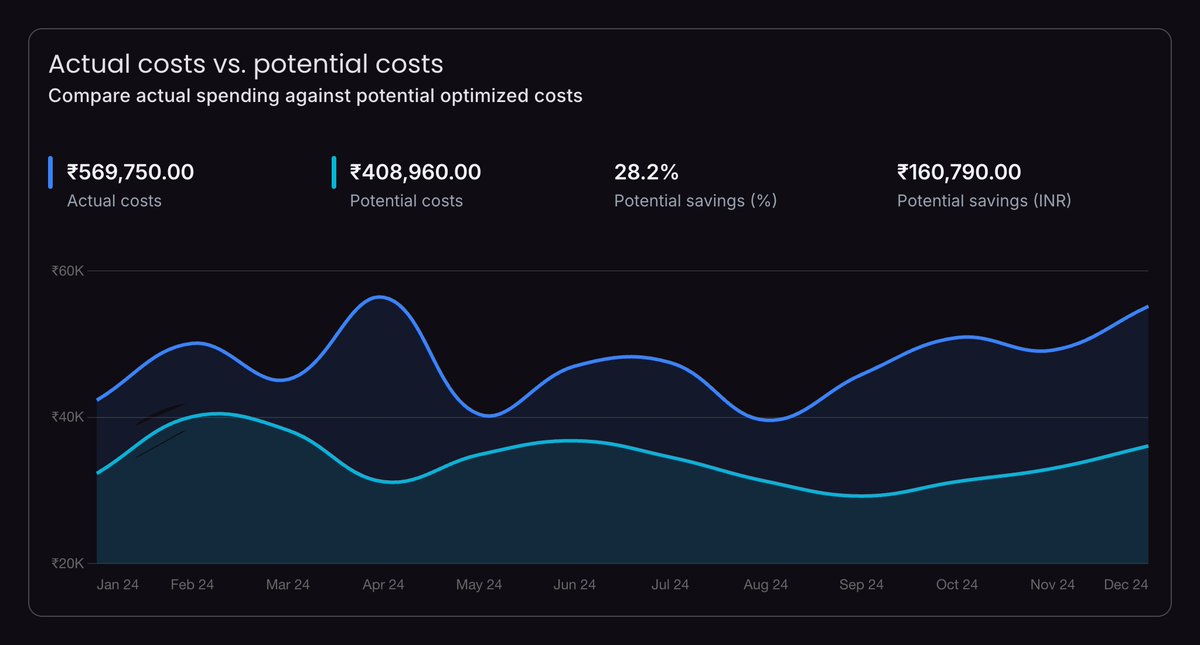This screenshot has height=645, width=1200.
Task: Click the Sep 24 x-axis label
Action: 861,585
